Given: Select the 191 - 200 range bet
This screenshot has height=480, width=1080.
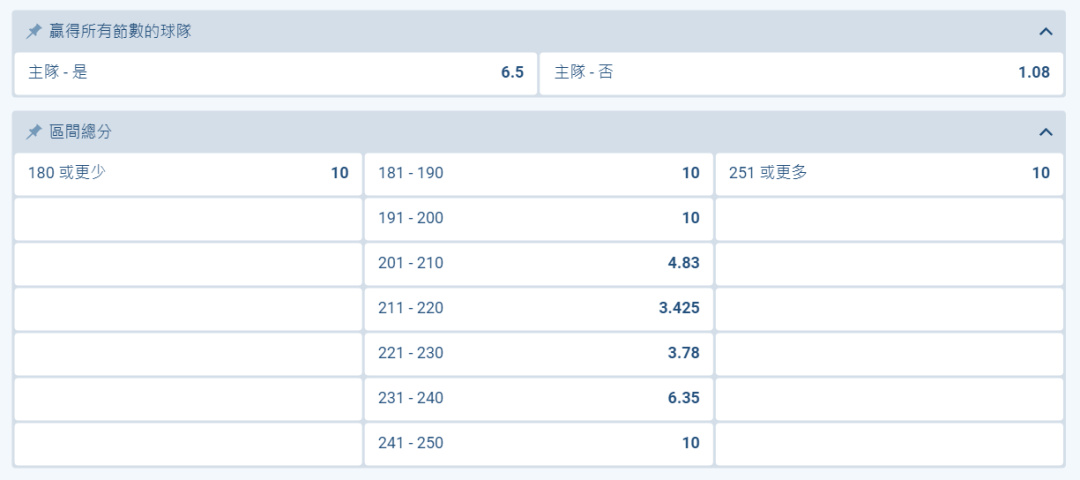Looking at the screenshot, I should pos(538,218).
